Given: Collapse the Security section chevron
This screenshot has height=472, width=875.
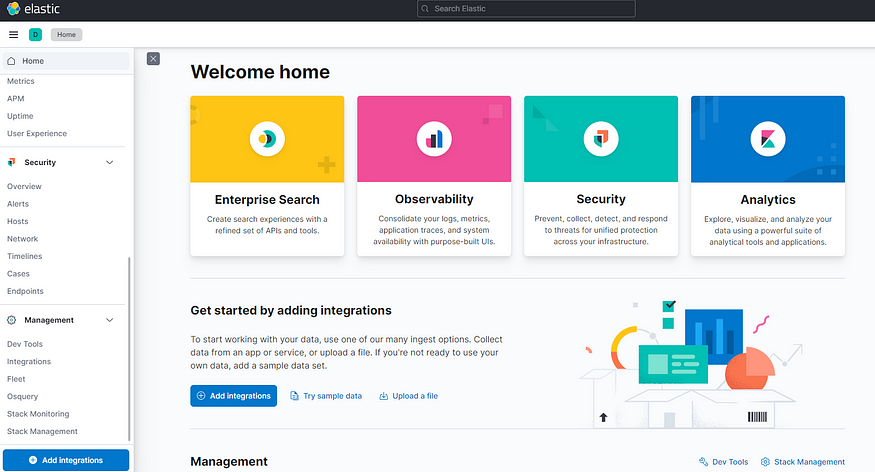Looking at the screenshot, I should click(x=109, y=162).
